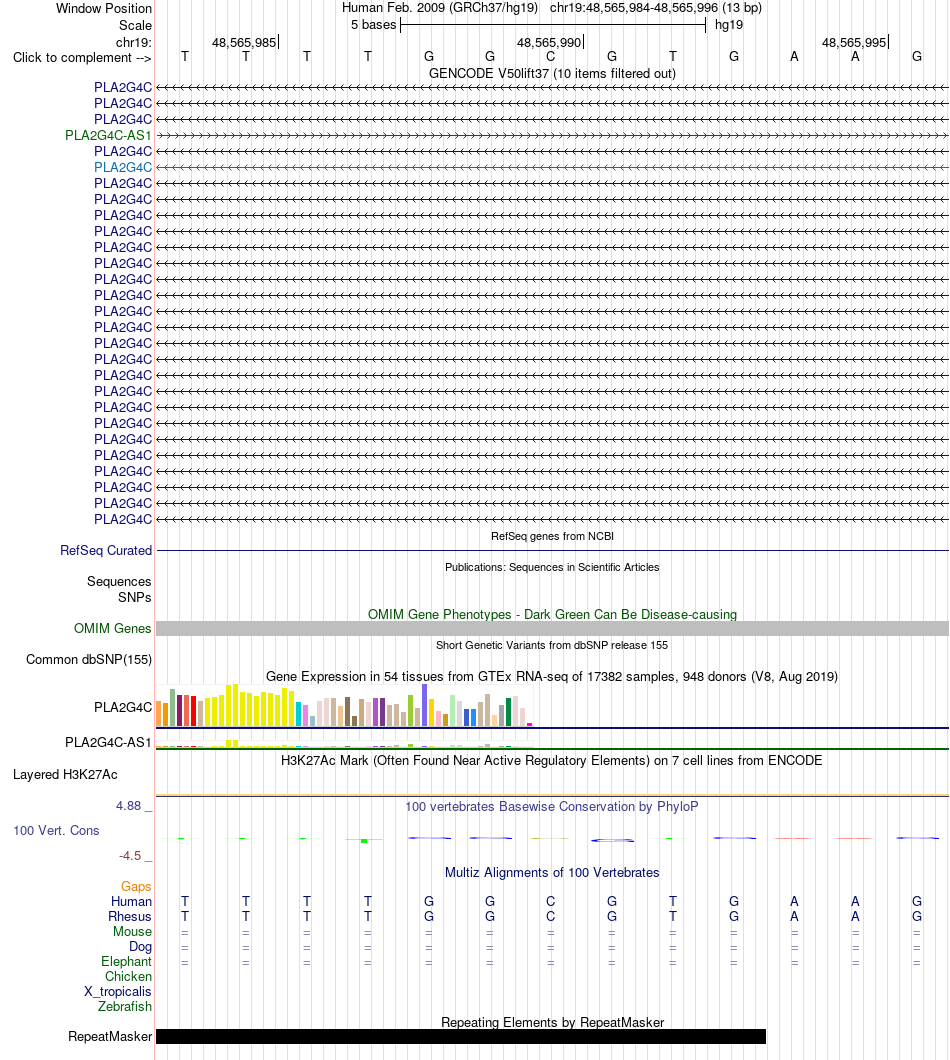The height and width of the screenshot is (1060, 950).
Task: Open the H3K27Ac Mark track title
Action: point(552,760)
